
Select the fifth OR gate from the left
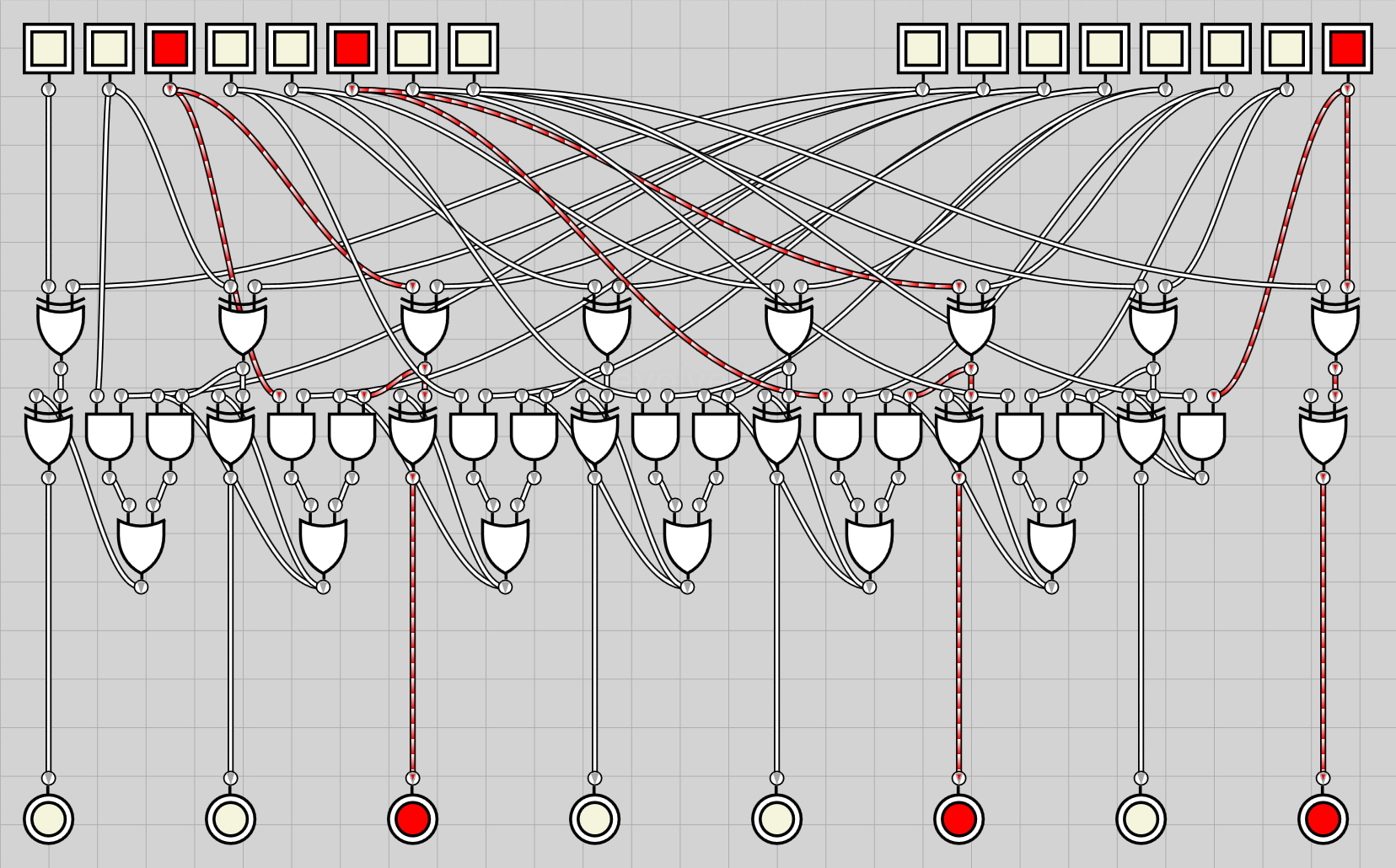(869, 546)
